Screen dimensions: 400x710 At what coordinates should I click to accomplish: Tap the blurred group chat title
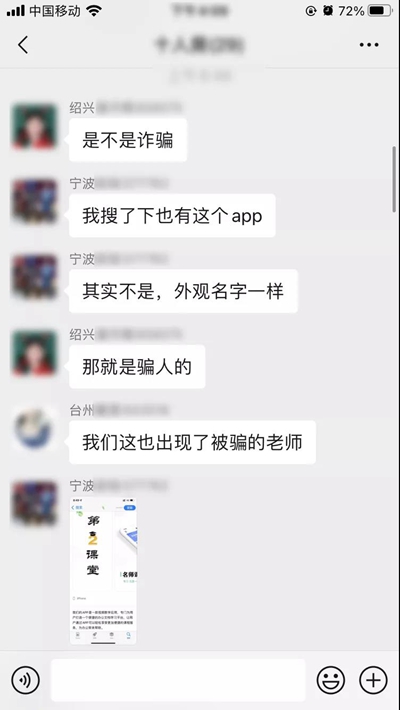pyautogui.click(x=199, y=45)
